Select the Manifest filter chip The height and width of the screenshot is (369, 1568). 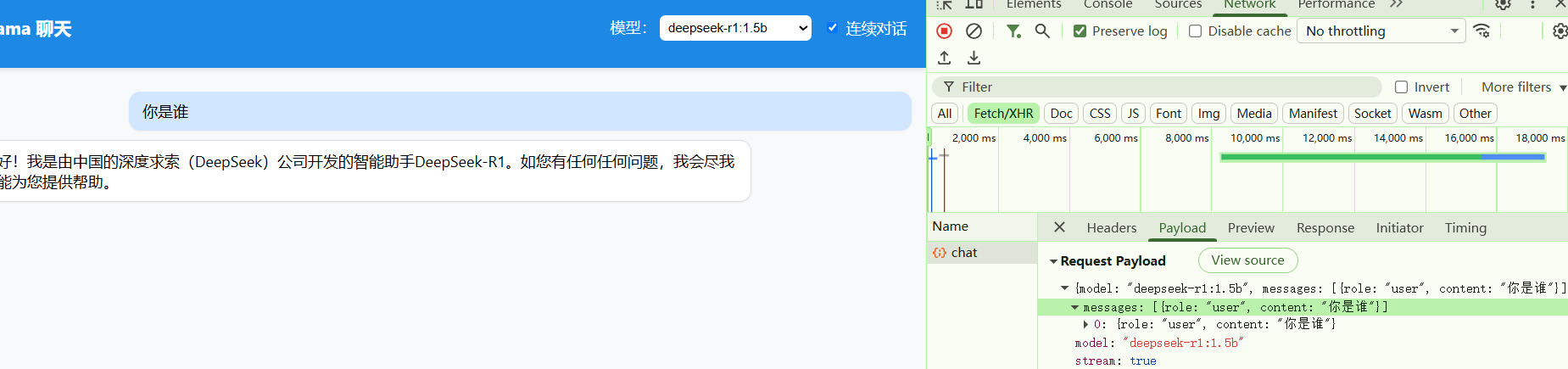[1313, 114]
